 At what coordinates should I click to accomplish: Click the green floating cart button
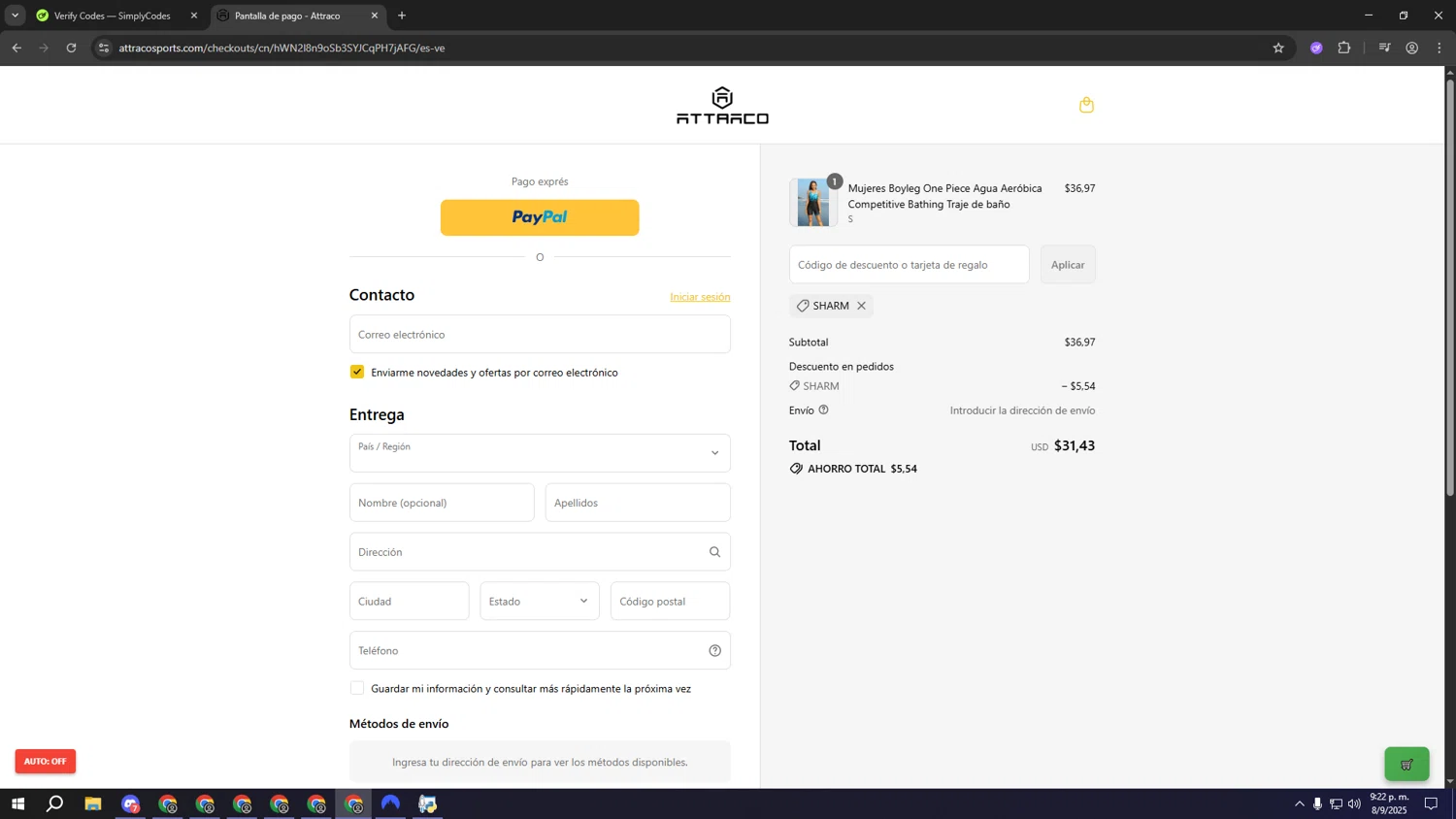1406,764
